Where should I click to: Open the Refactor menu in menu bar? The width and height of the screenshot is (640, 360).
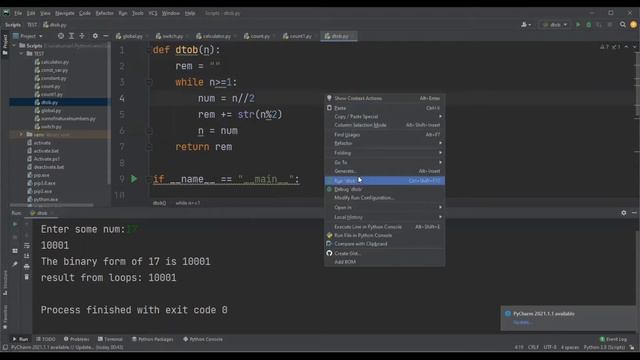[x=104, y=13]
